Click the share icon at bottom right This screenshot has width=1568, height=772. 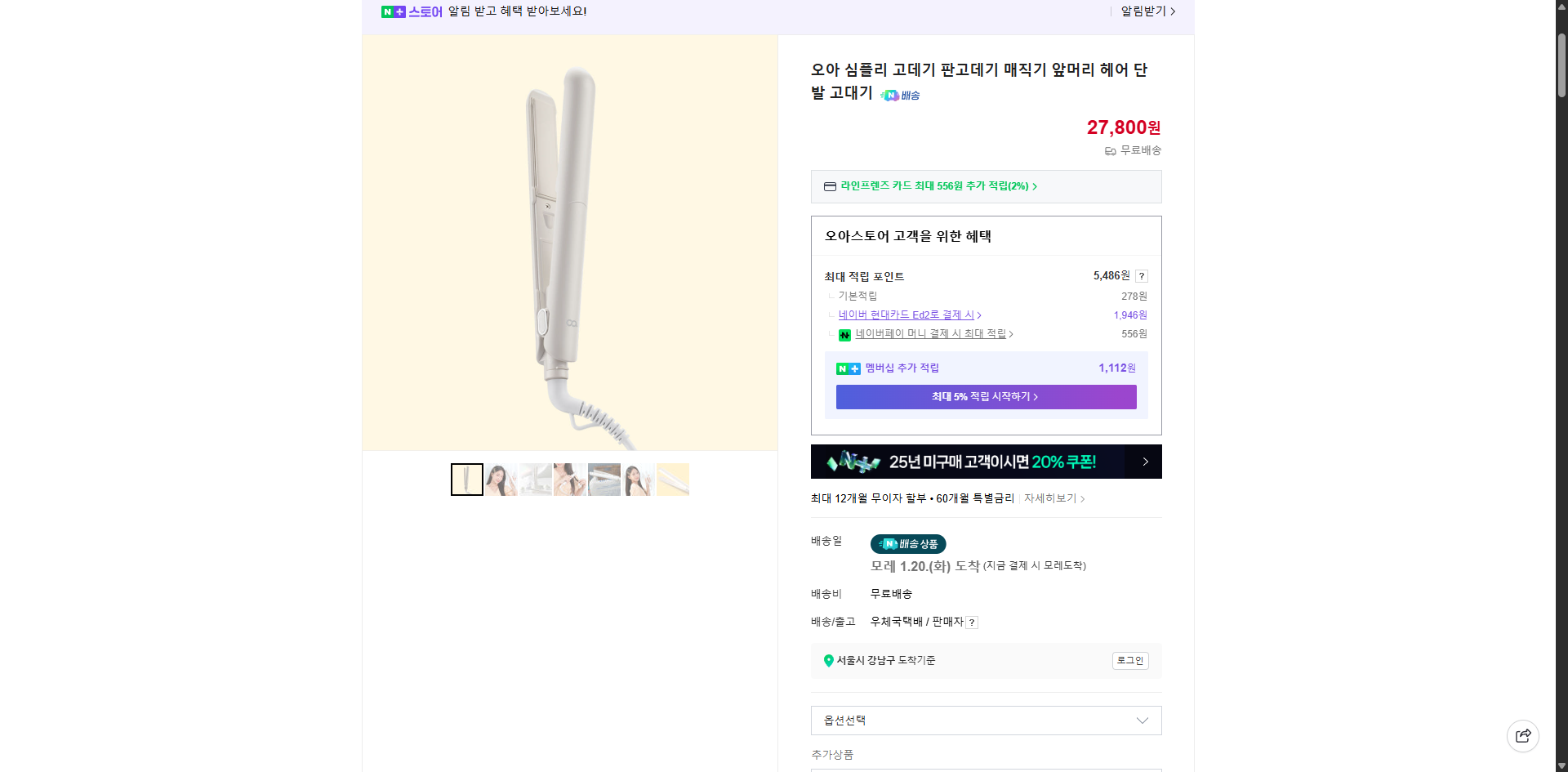[x=1524, y=735]
